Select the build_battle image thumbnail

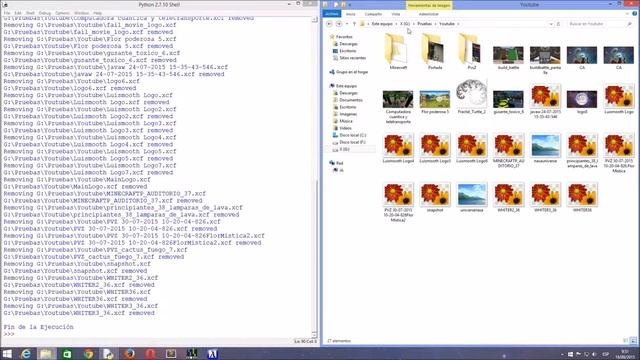(x=508, y=55)
